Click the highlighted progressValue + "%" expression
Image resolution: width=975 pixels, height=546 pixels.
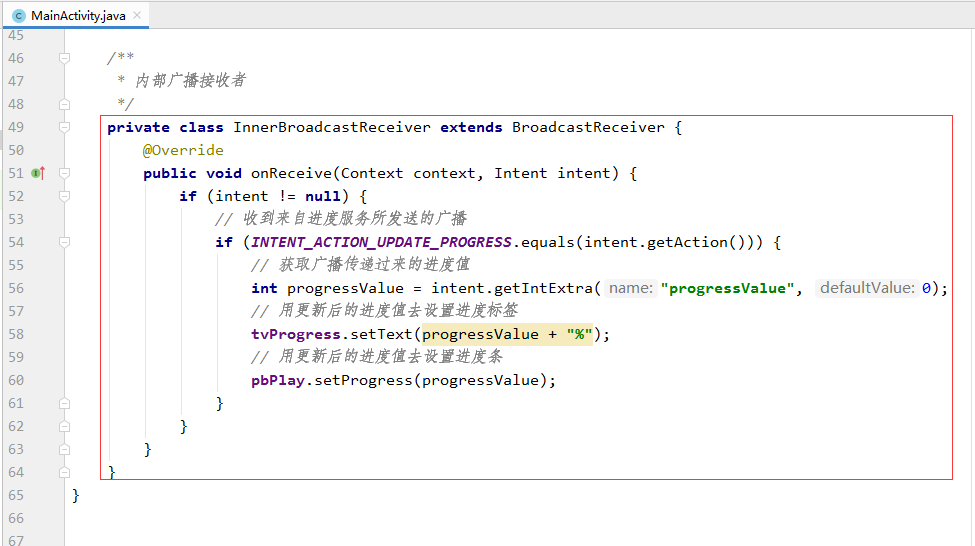pos(507,334)
